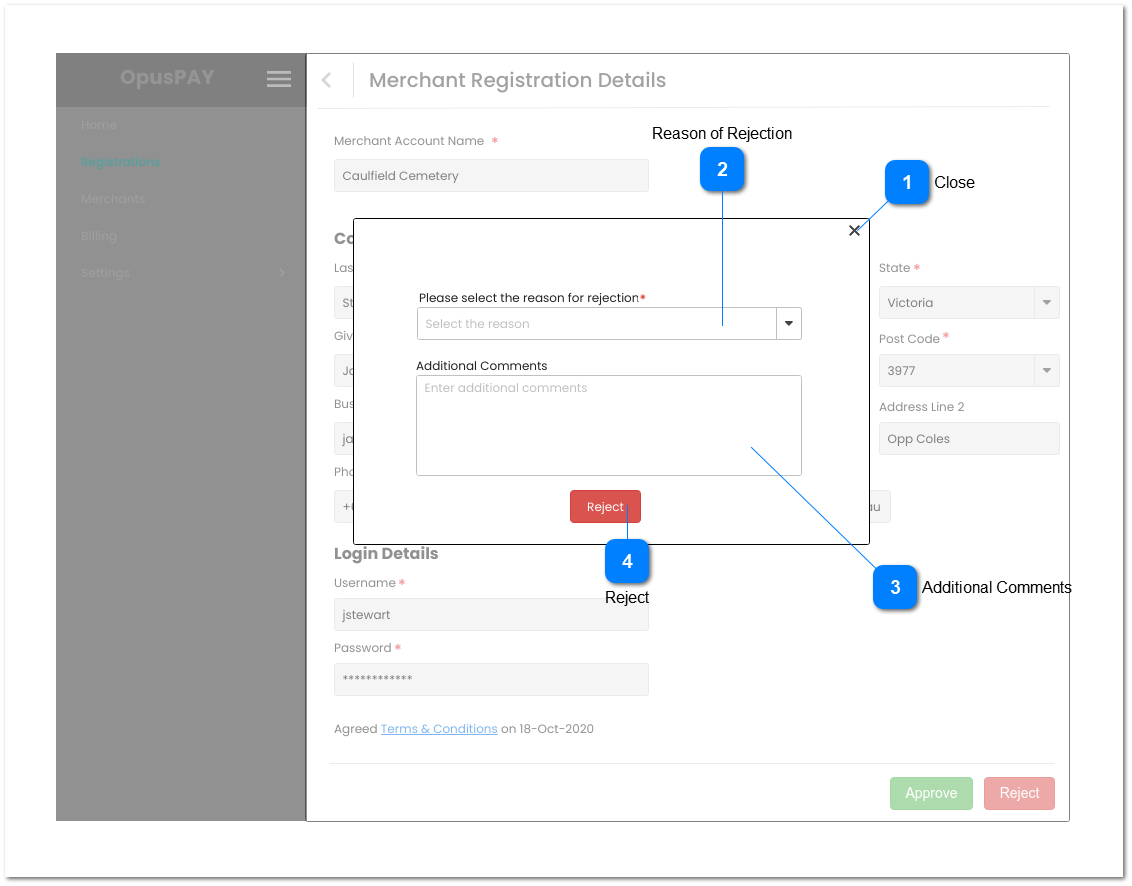Screen dimensions: 1132x886
Task: Click the Address Line 2 field showing Opp Coles
Action: pyautogui.click(x=968, y=438)
